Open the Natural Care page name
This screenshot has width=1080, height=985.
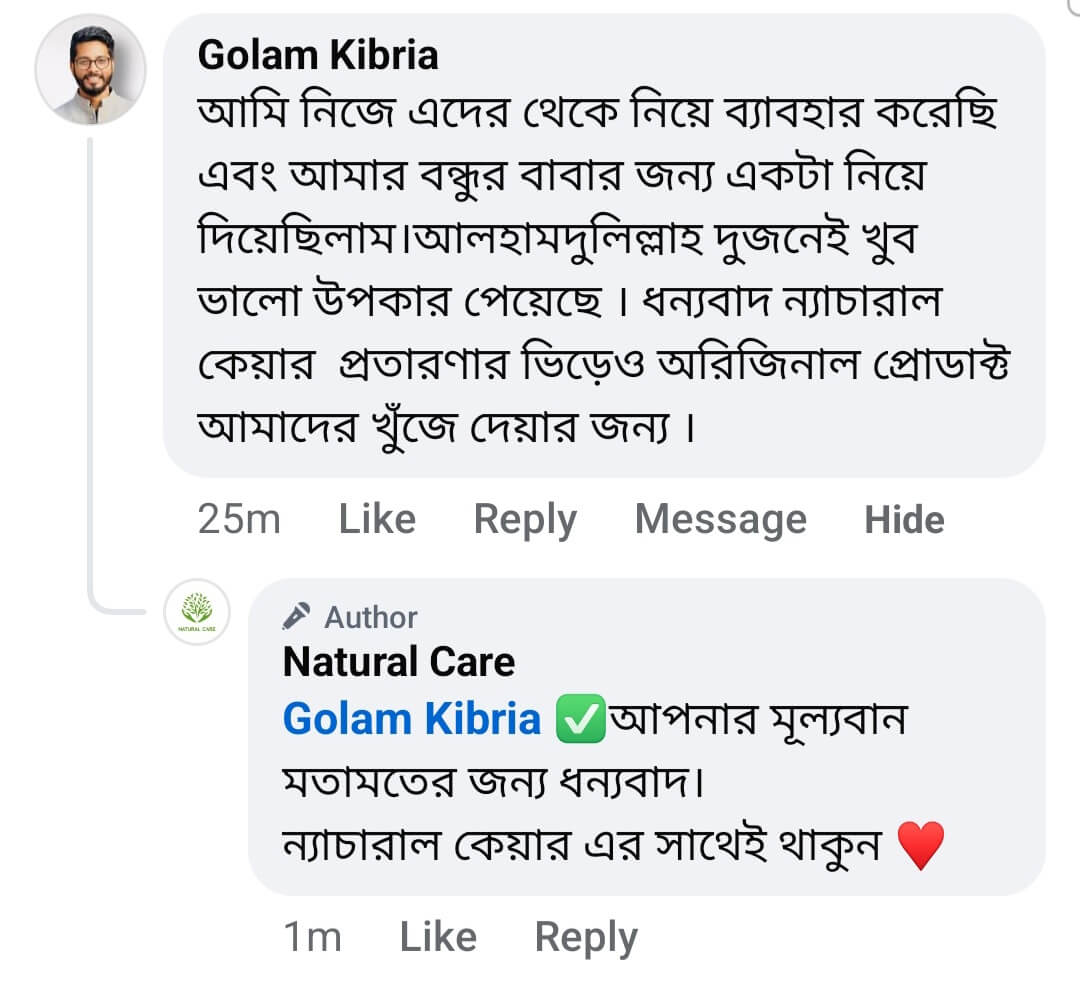pyautogui.click(x=399, y=661)
